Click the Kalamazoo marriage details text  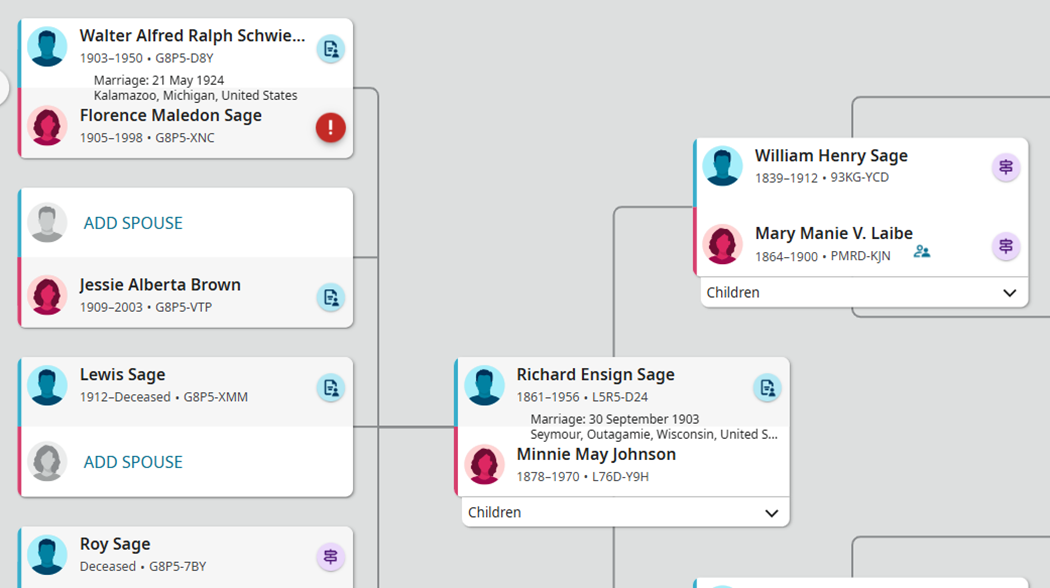pyautogui.click(x=195, y=88)
